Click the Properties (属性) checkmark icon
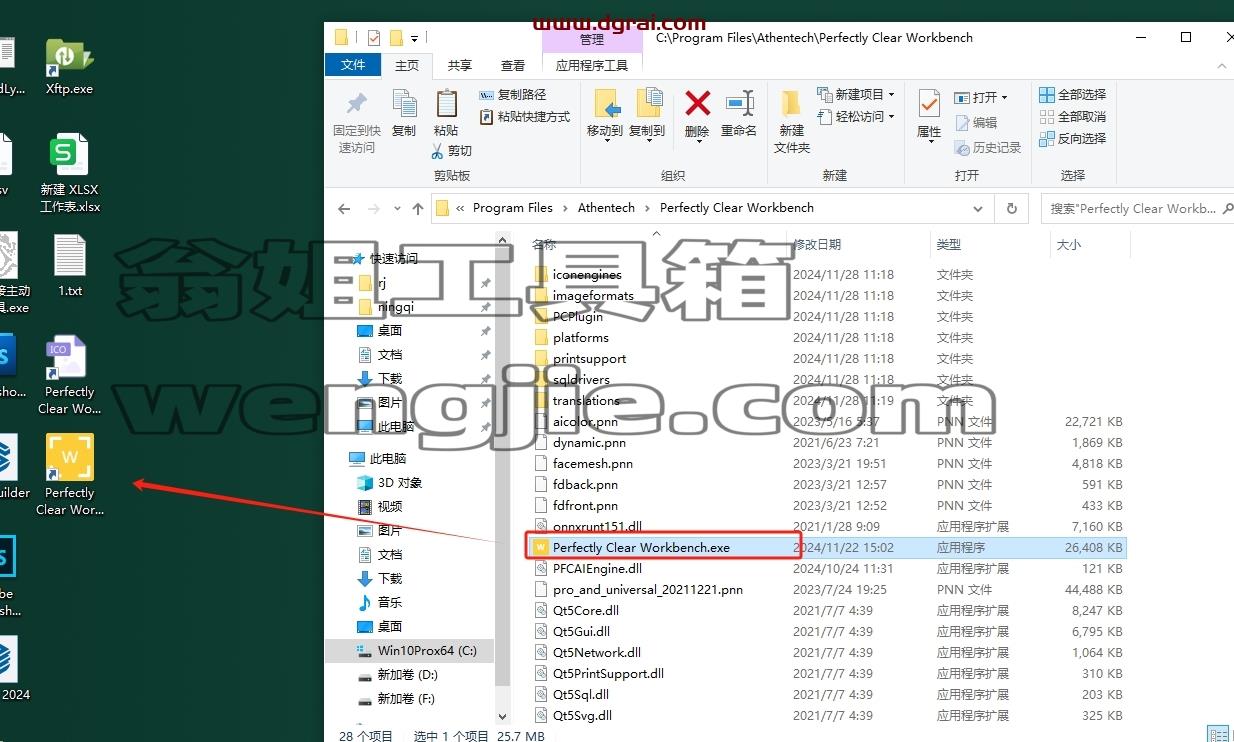The image size is (1234, 742). tap(929, 104)
